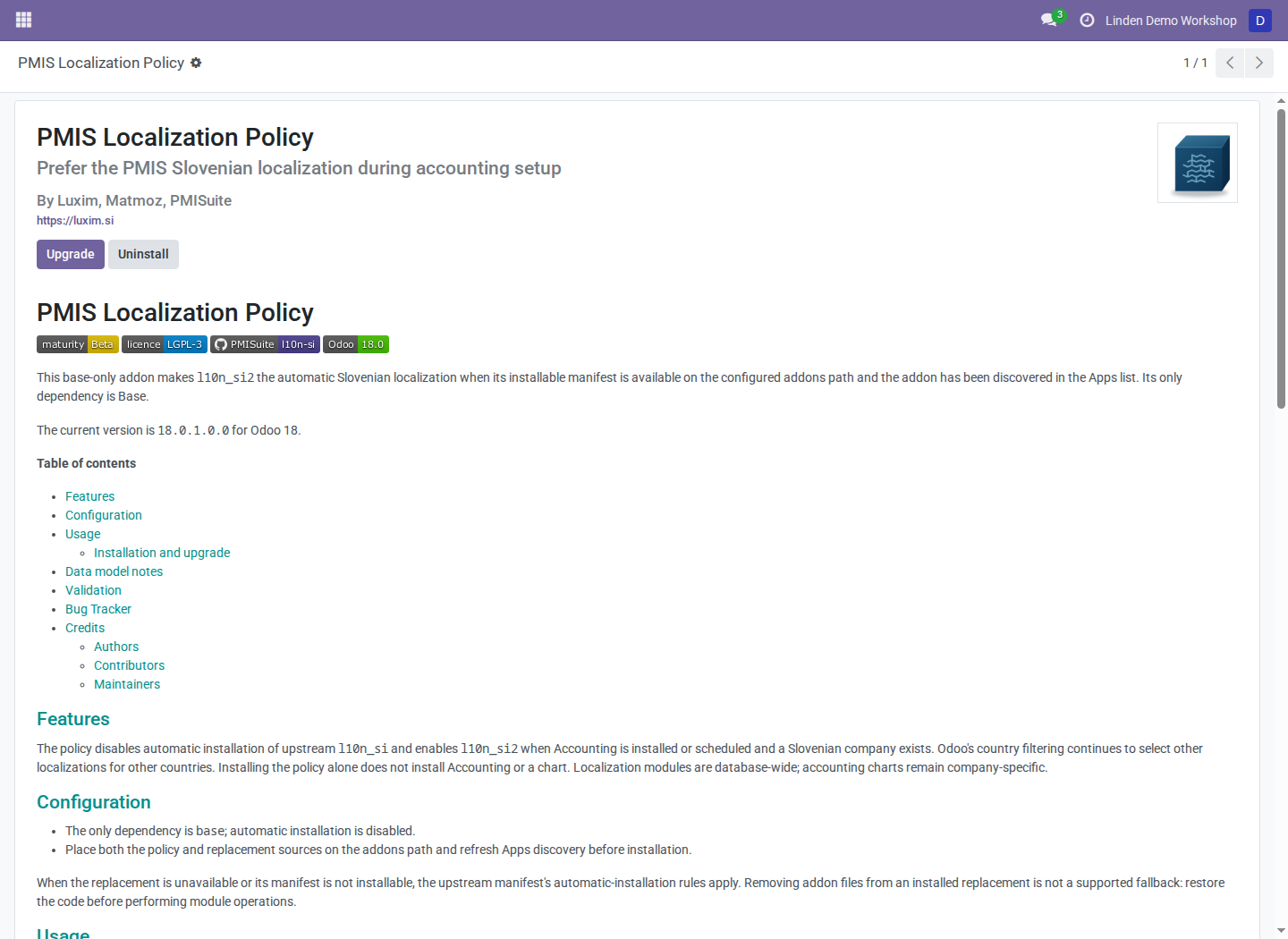This screenshot has height=939, width=1288.
Task: Open the gear actions menu beside the title
Action: [196, 63]
